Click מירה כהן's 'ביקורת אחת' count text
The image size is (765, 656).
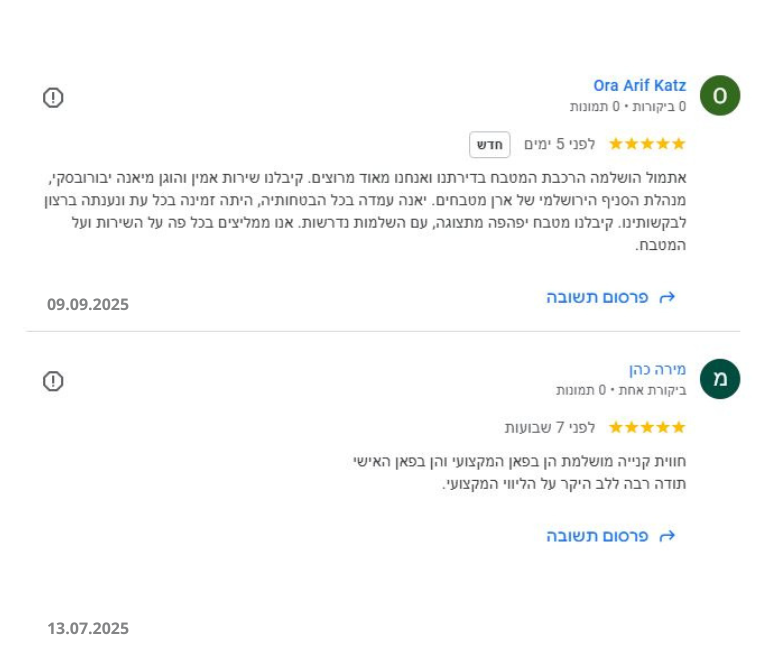pyautogui.click(x=659, y=390)
